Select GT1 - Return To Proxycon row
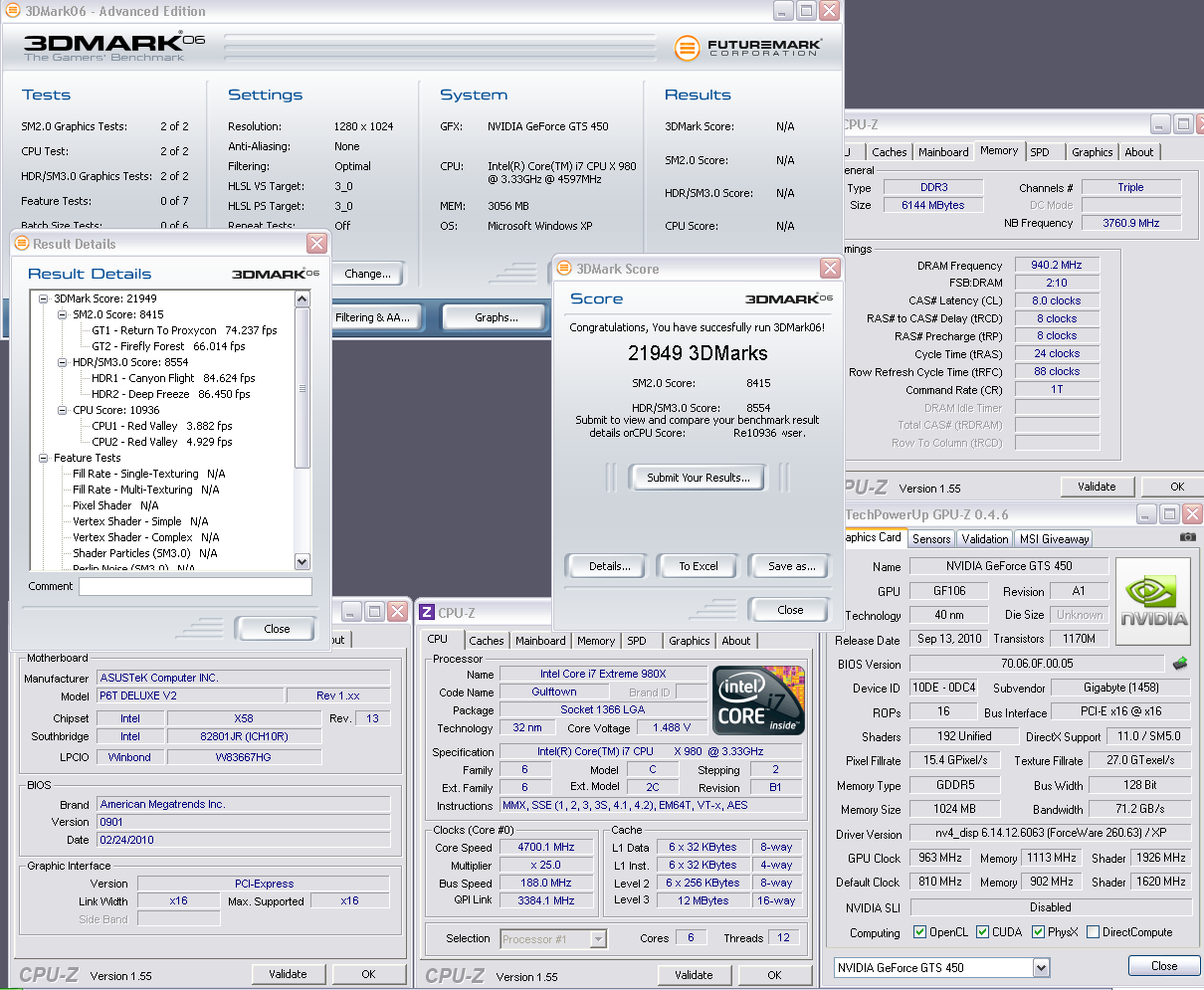This screenshot has height=990, width=1204. point(184,330)
